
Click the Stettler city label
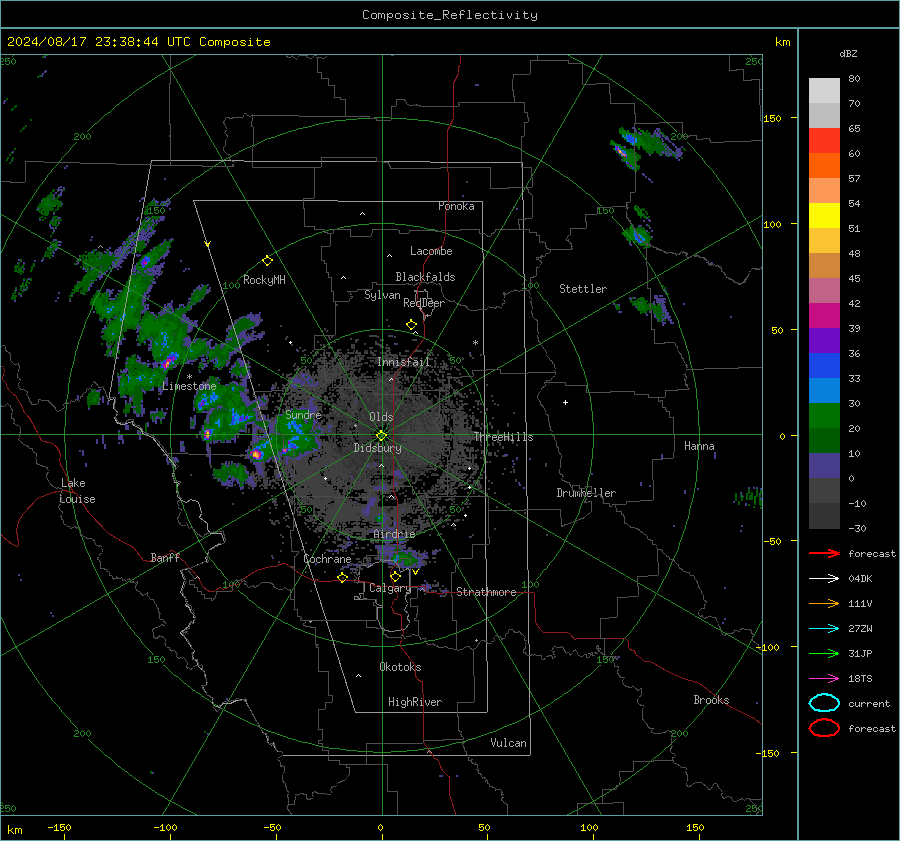click(583, 289)
